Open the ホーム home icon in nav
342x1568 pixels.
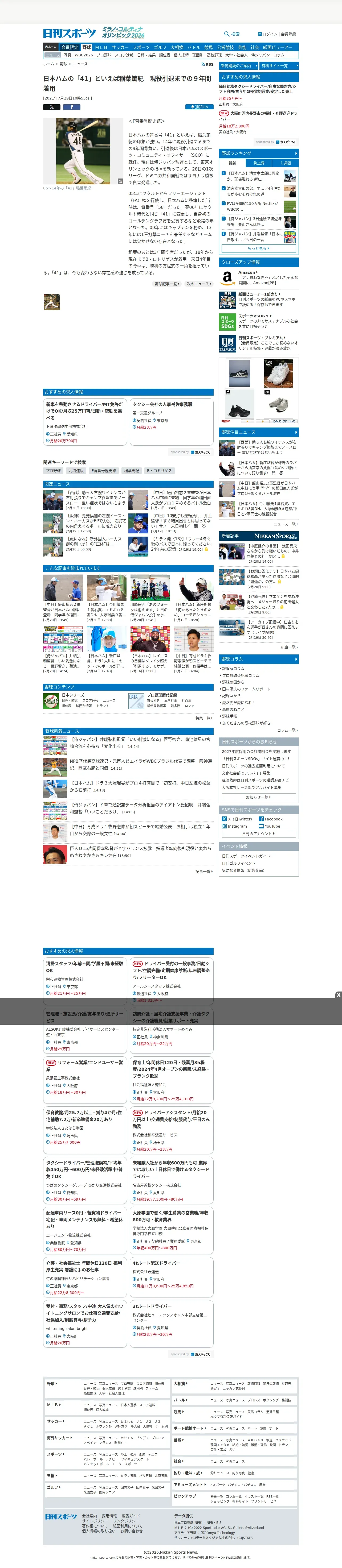pos(51,47)
